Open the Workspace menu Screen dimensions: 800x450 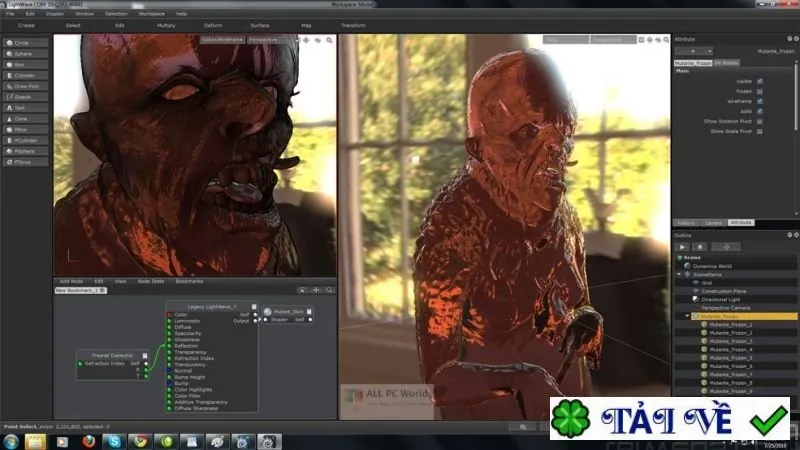pos(152,14)
